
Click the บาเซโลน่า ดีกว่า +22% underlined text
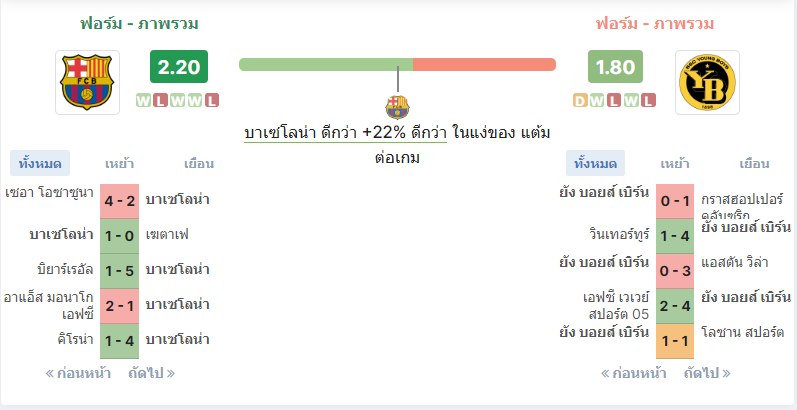tap(345, 133)
